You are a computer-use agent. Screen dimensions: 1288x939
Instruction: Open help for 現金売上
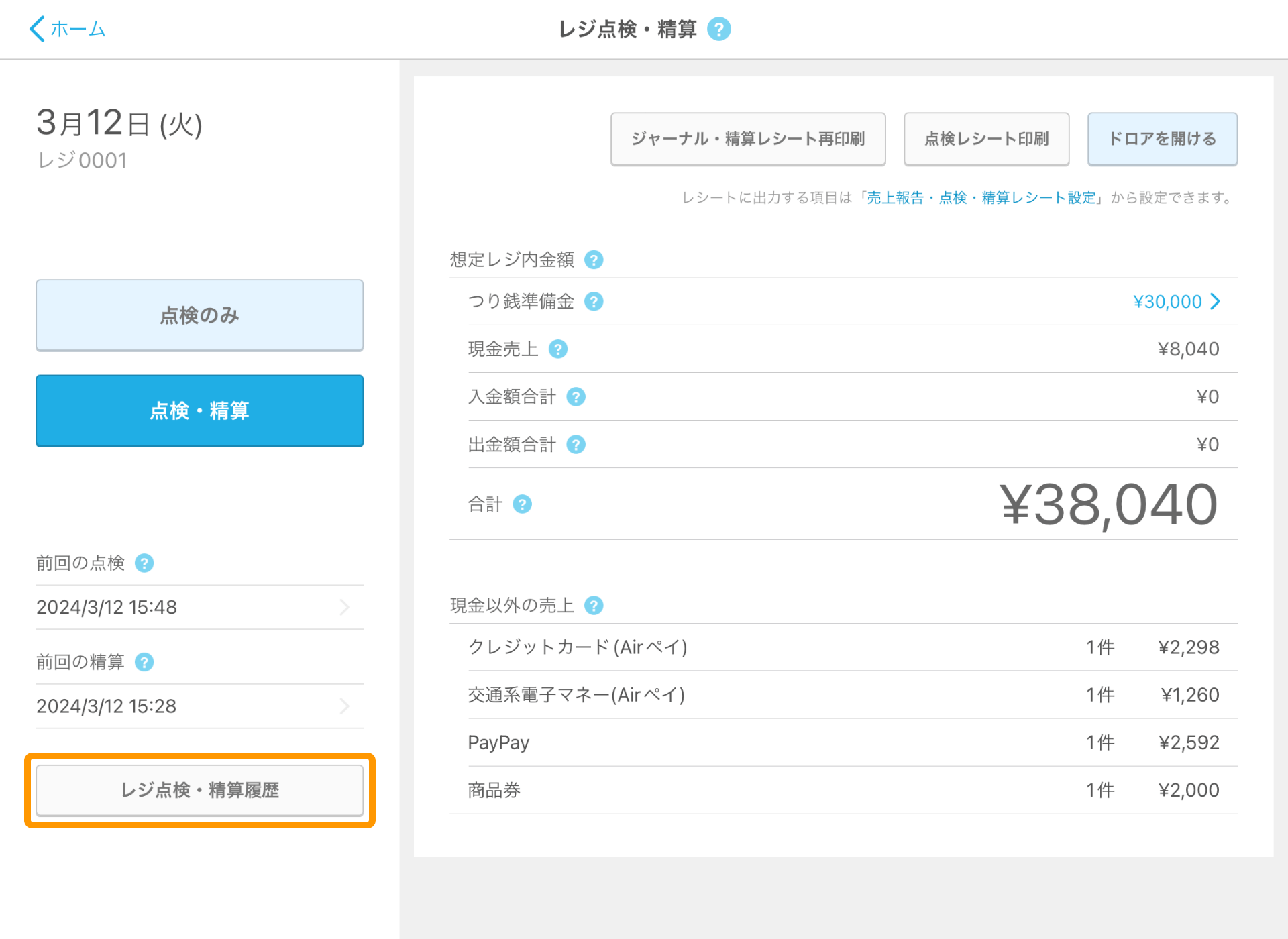(558, 349)
